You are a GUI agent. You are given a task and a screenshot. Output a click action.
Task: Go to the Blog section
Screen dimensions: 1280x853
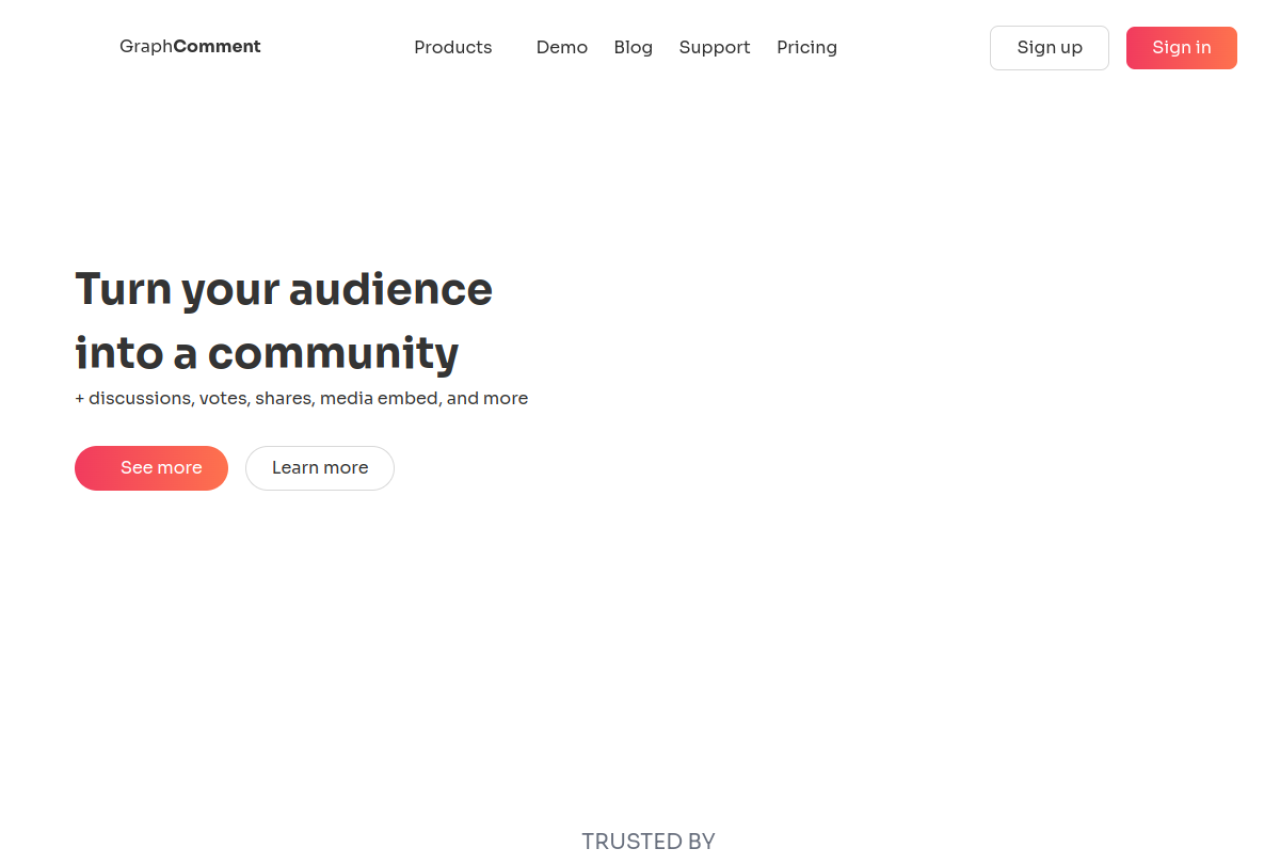point(633,47)
